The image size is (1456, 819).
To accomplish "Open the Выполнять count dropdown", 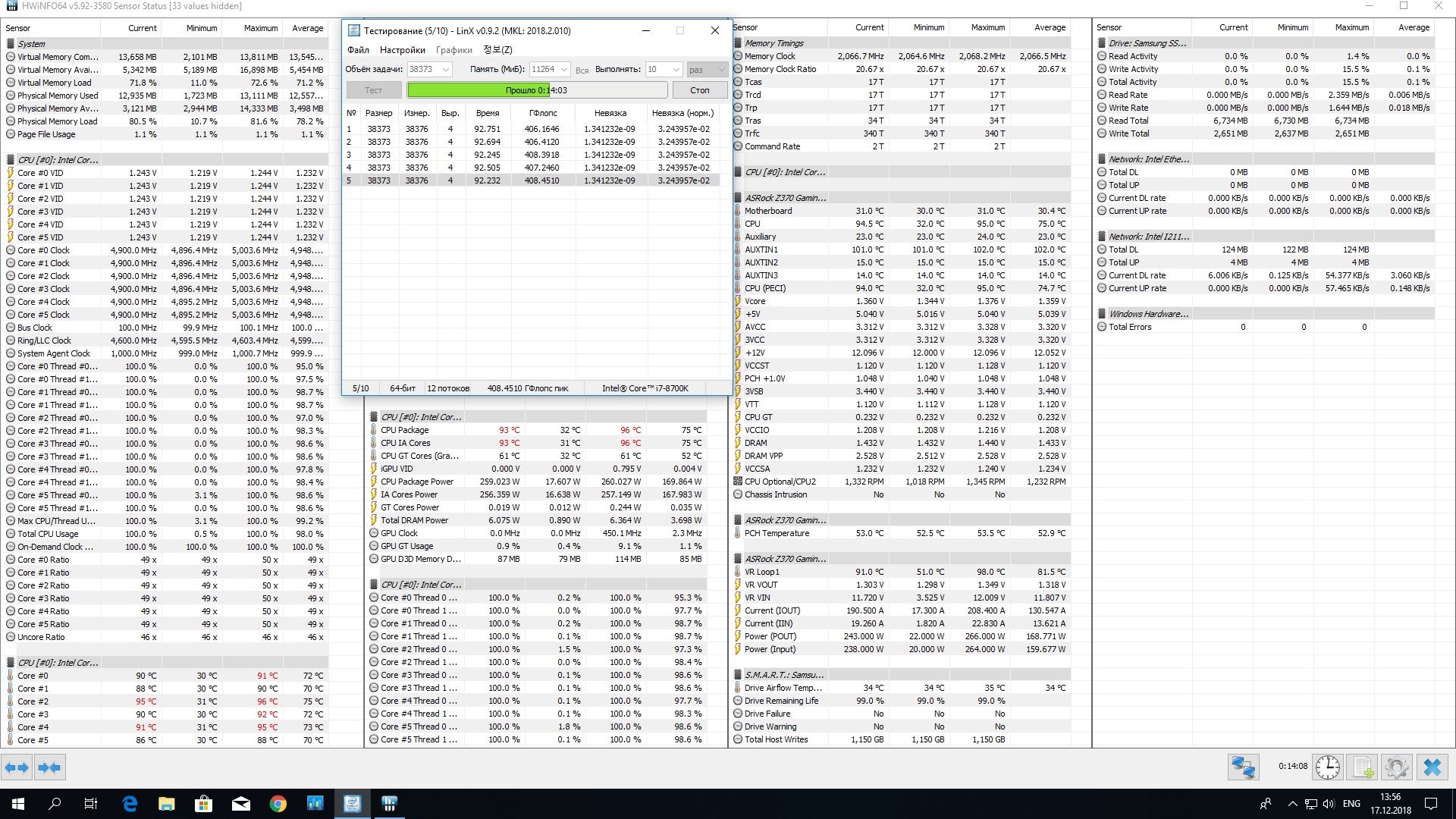I will point(676,69).
